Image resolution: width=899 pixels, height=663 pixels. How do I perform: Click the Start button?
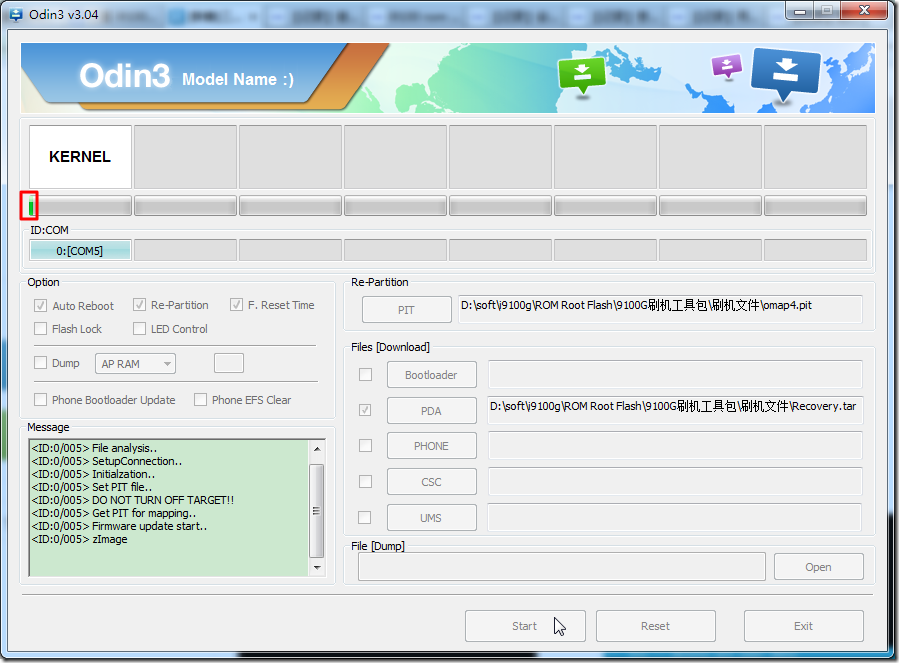pos(525,626)
